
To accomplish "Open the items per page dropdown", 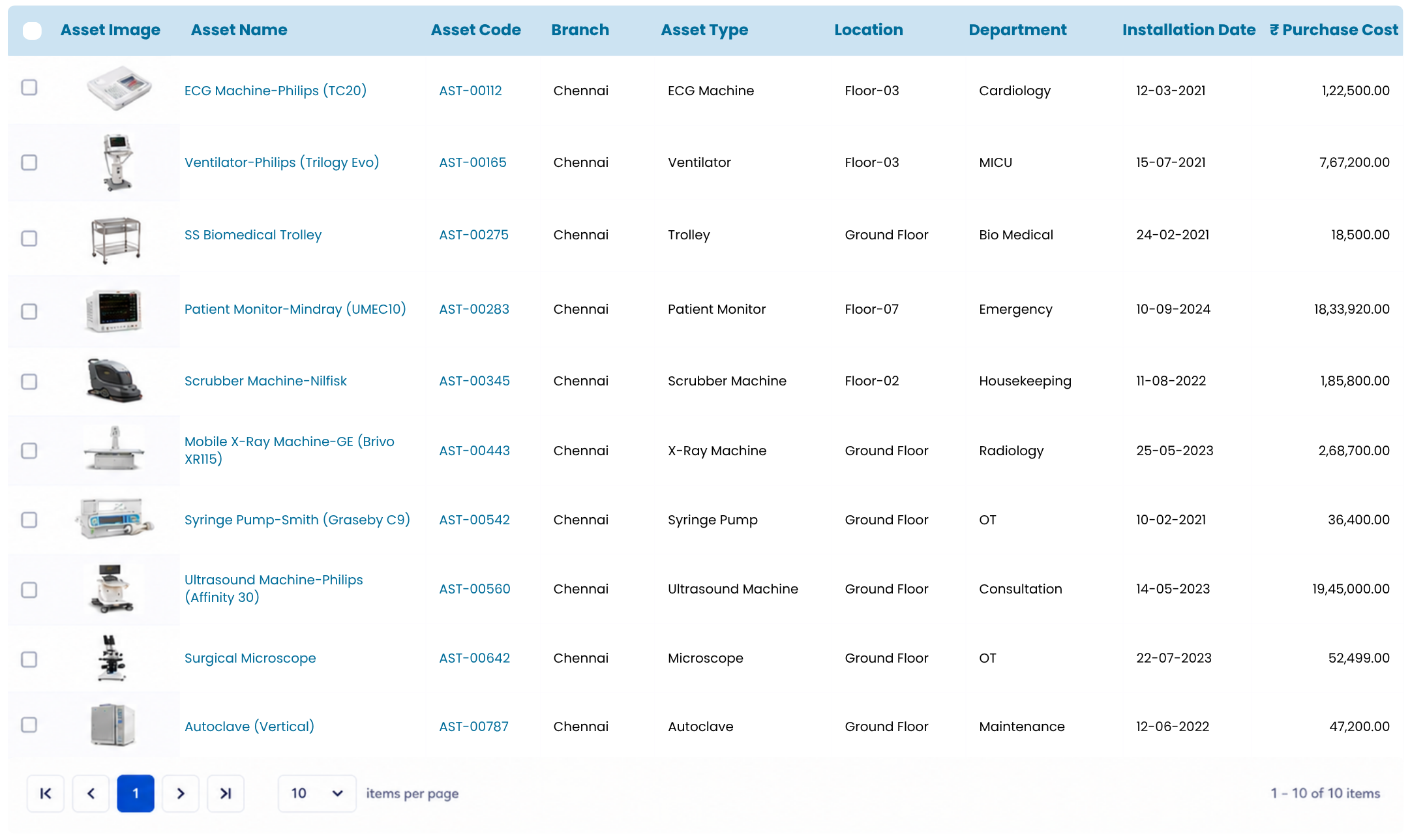I will pos(317,793).
